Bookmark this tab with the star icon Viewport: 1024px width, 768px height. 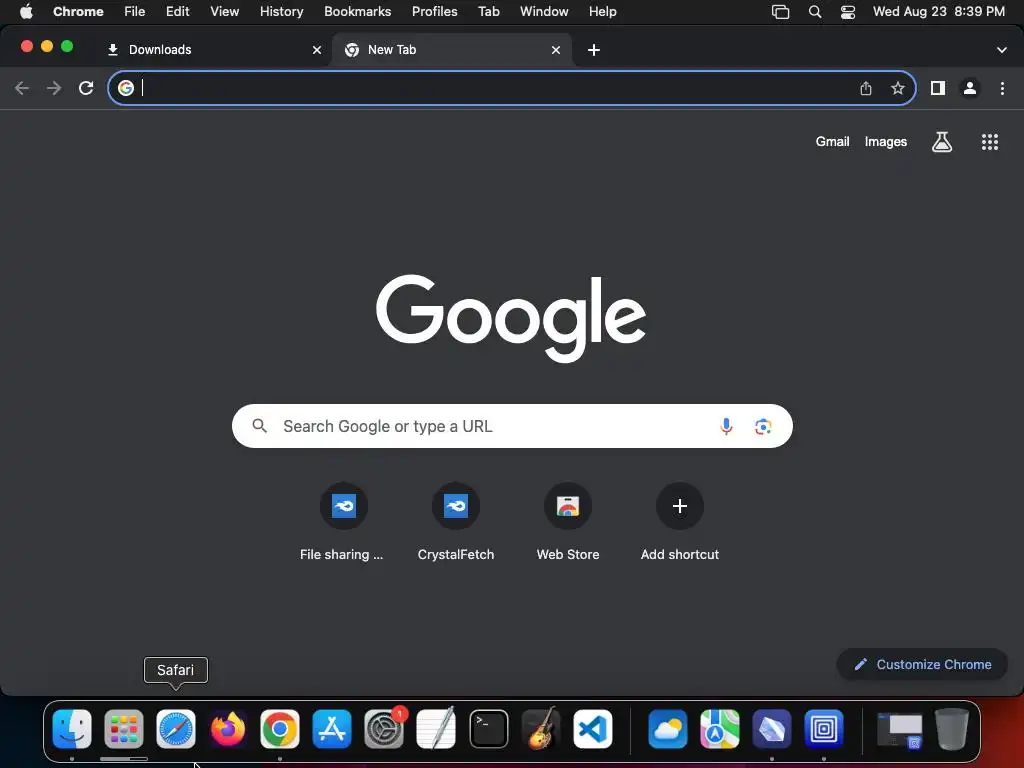898,88
